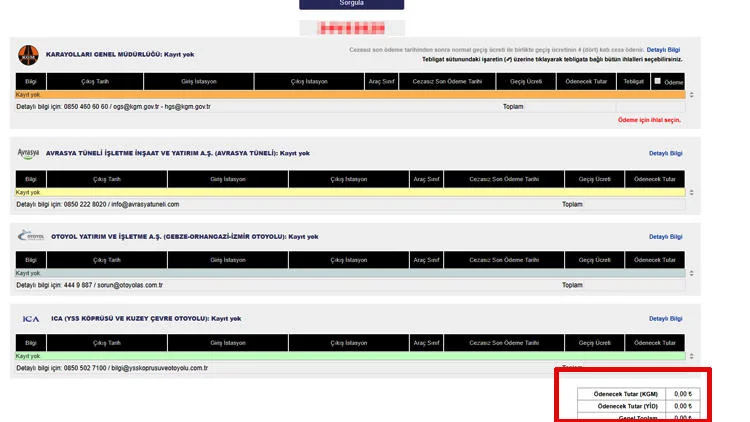
Task: Click the Tebligat column header in KGM table
Action: pyautogui.click(x=633, y=82)
